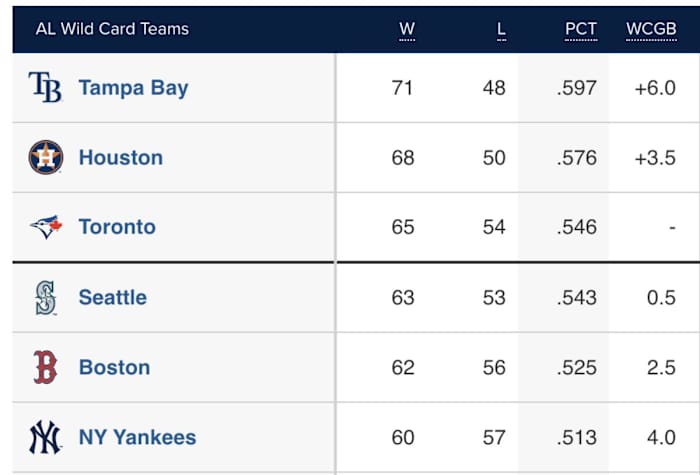
Task: Click the PCT column header
Action: pos(581,29)
